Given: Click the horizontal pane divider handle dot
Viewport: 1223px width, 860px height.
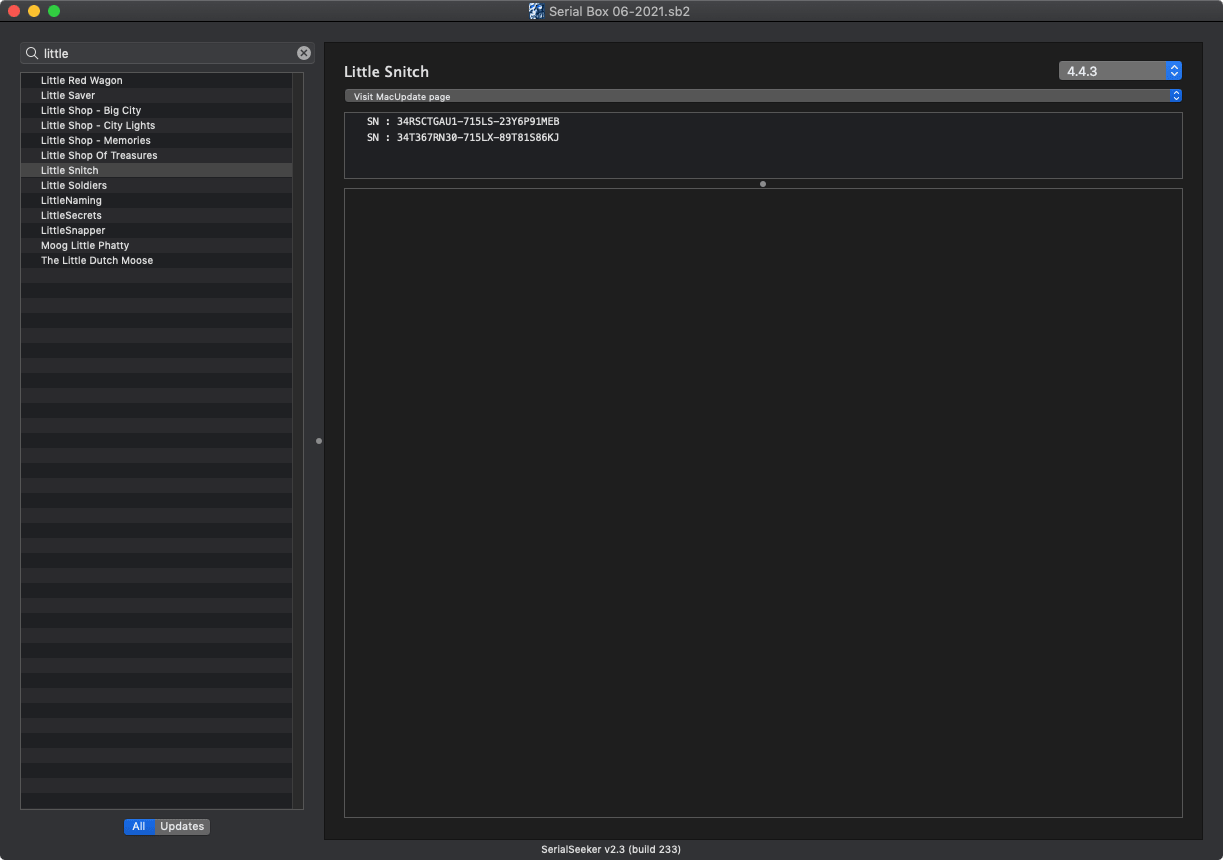Looking at the screenshot, I should [x=763, y=184].
